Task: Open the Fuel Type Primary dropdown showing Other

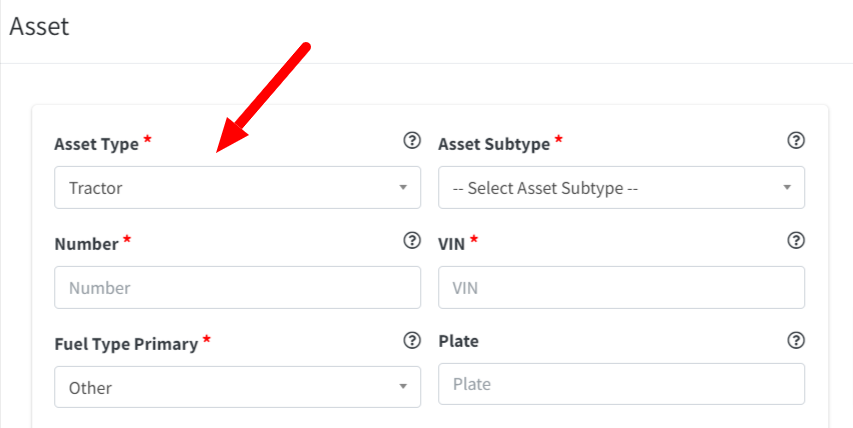Action: 237,387
